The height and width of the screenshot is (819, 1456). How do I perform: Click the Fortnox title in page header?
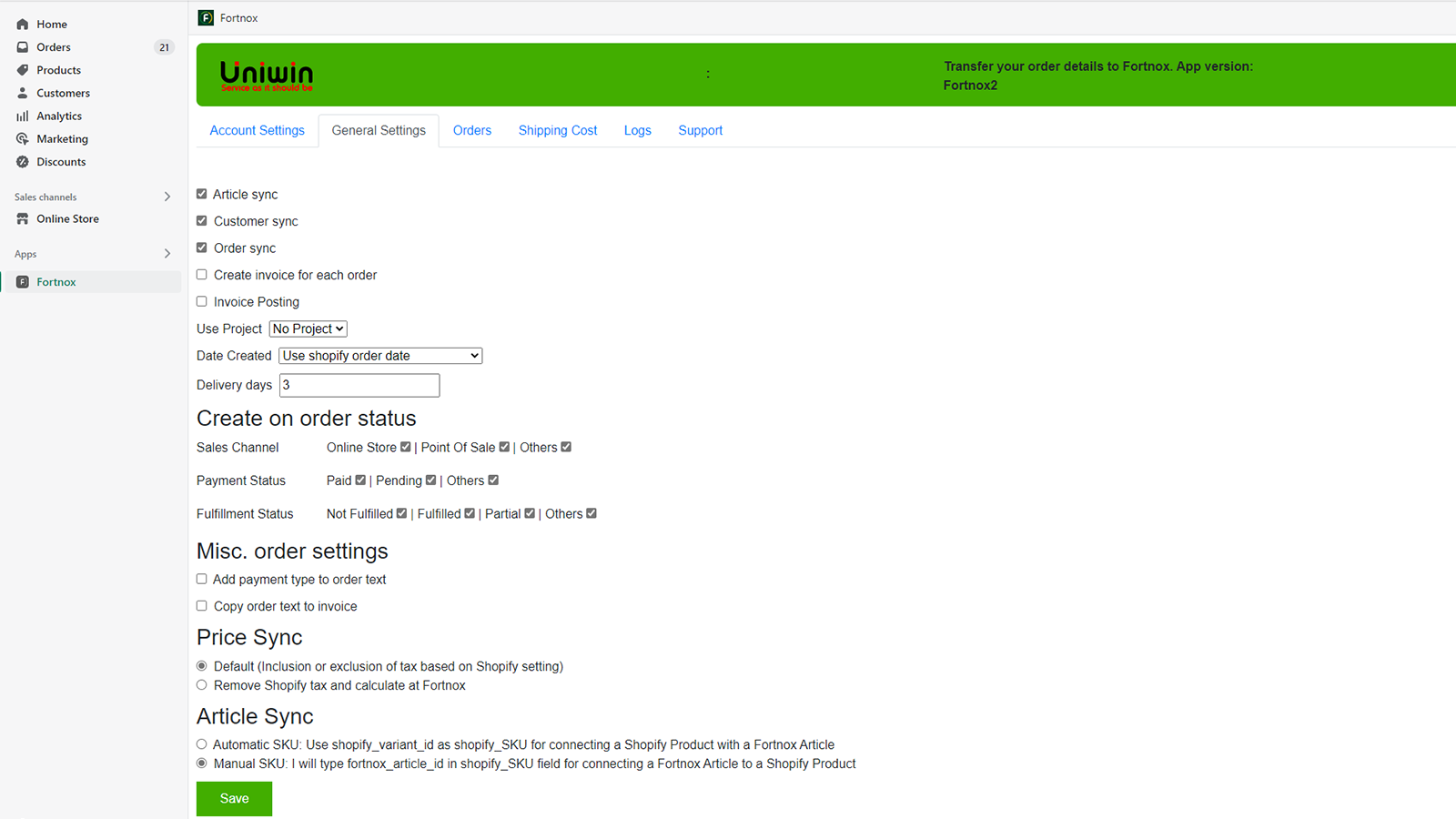coord(239,18)
